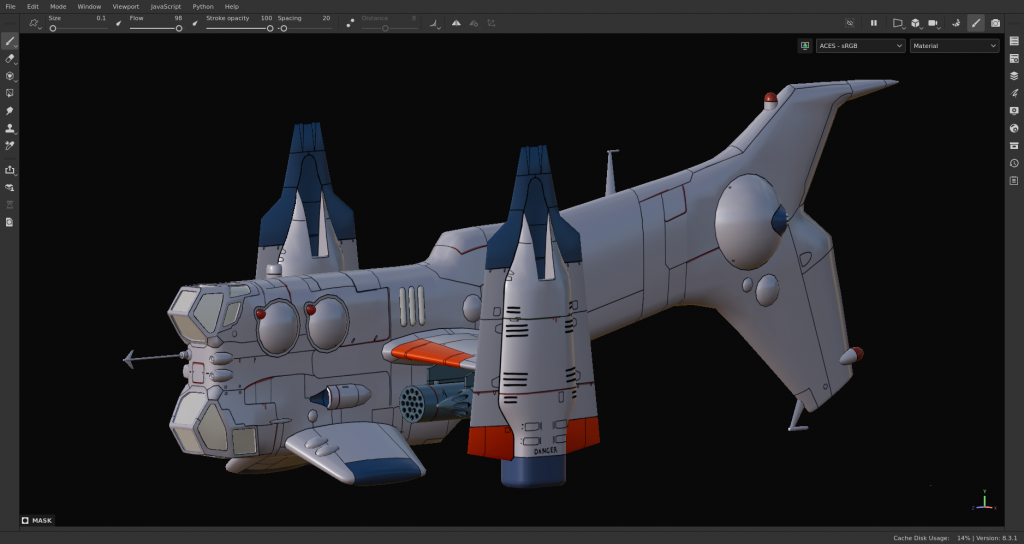Open the Edit menu
Viewport: 1024px width, 544px height.
click(x=33, y=7)
